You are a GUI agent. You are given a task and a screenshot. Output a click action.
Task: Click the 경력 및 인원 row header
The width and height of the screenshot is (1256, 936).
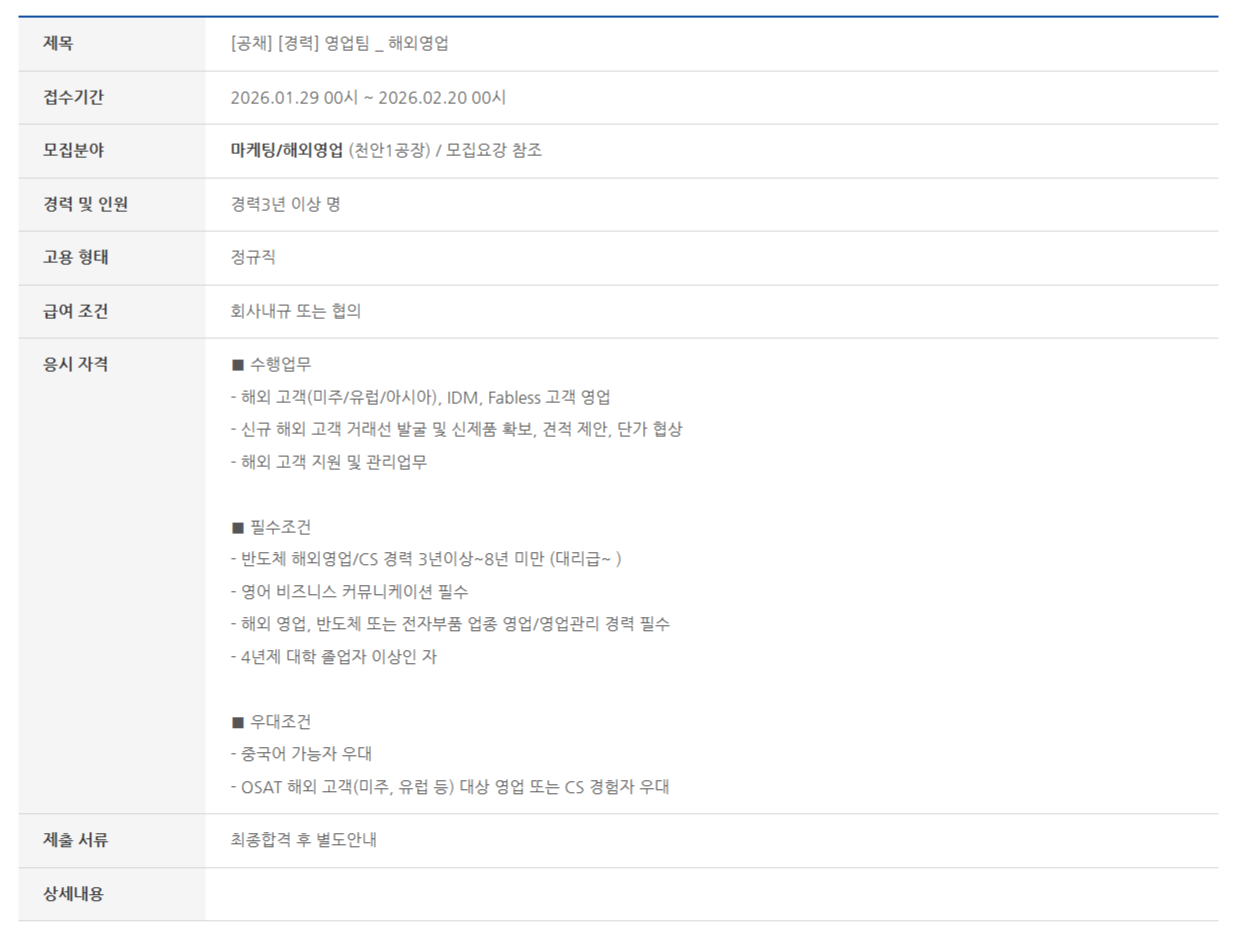click(85, 204)
